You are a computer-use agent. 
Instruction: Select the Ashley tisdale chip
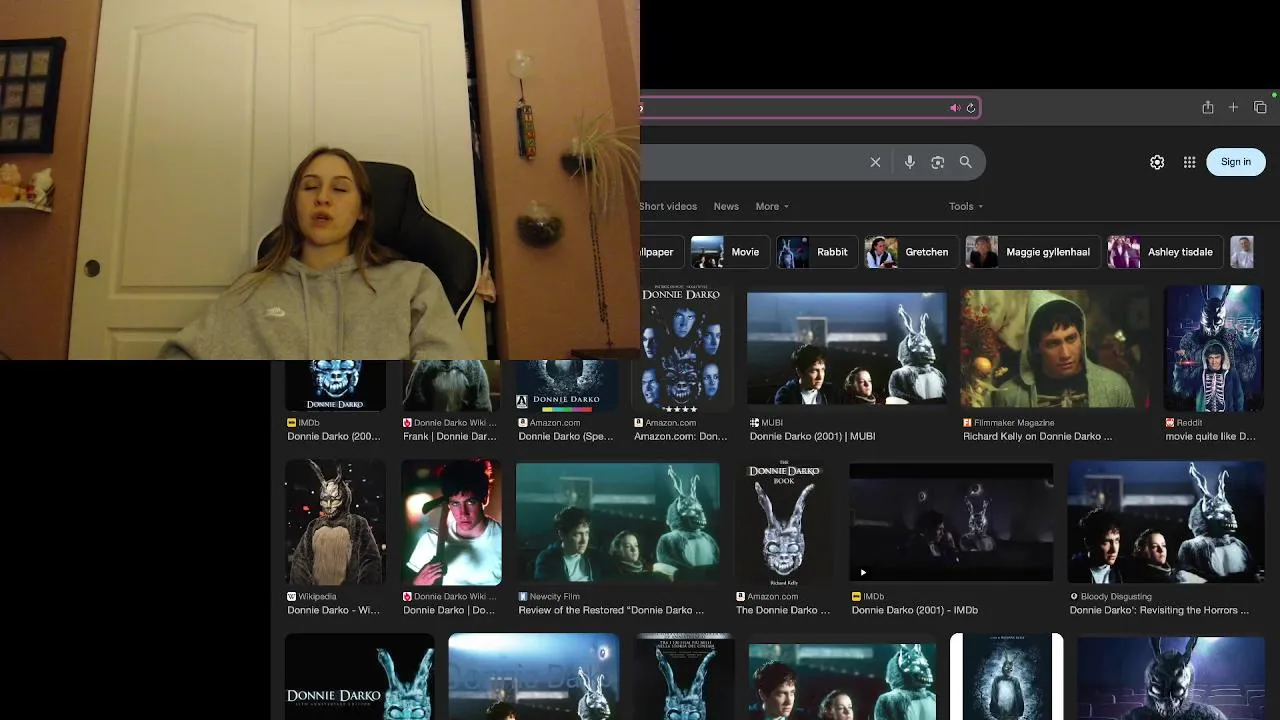pyautogui.click(x=1166, y=252)
